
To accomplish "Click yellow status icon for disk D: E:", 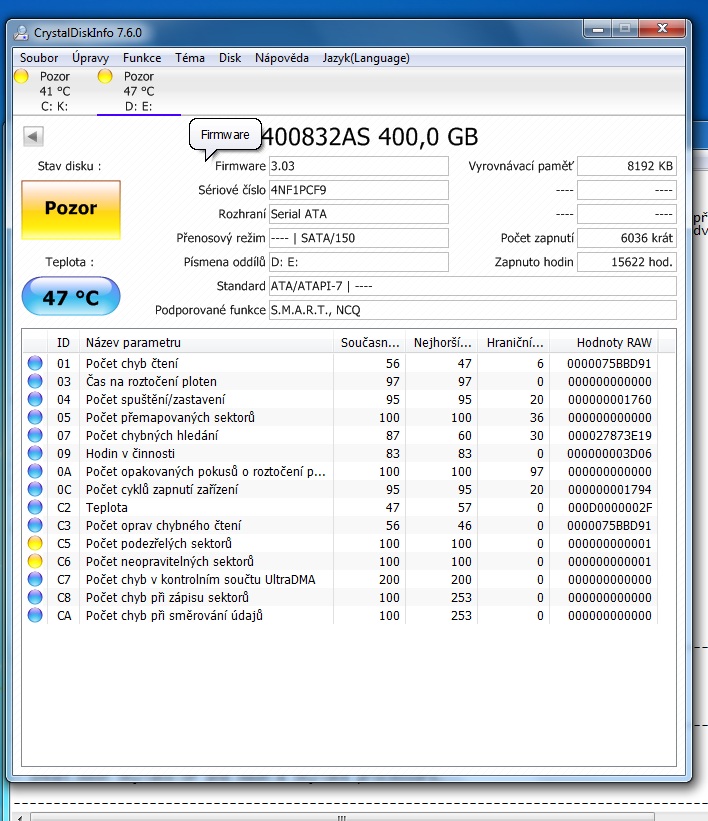I will coord(106,76).
